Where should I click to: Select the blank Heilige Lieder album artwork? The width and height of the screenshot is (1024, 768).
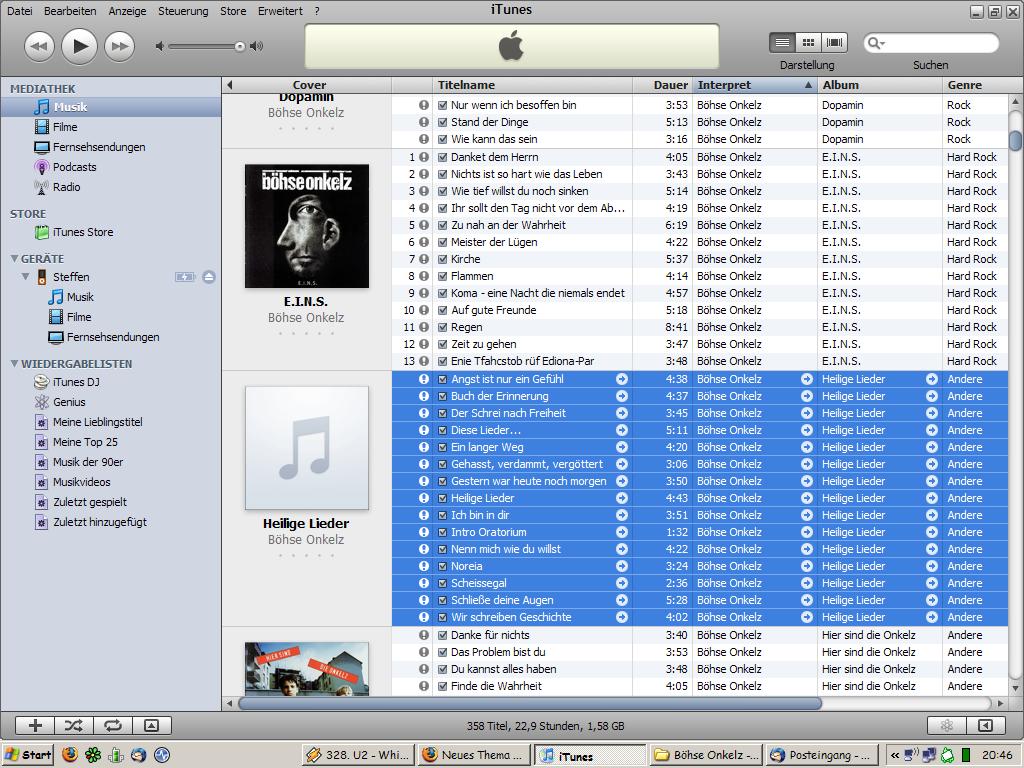307,448
